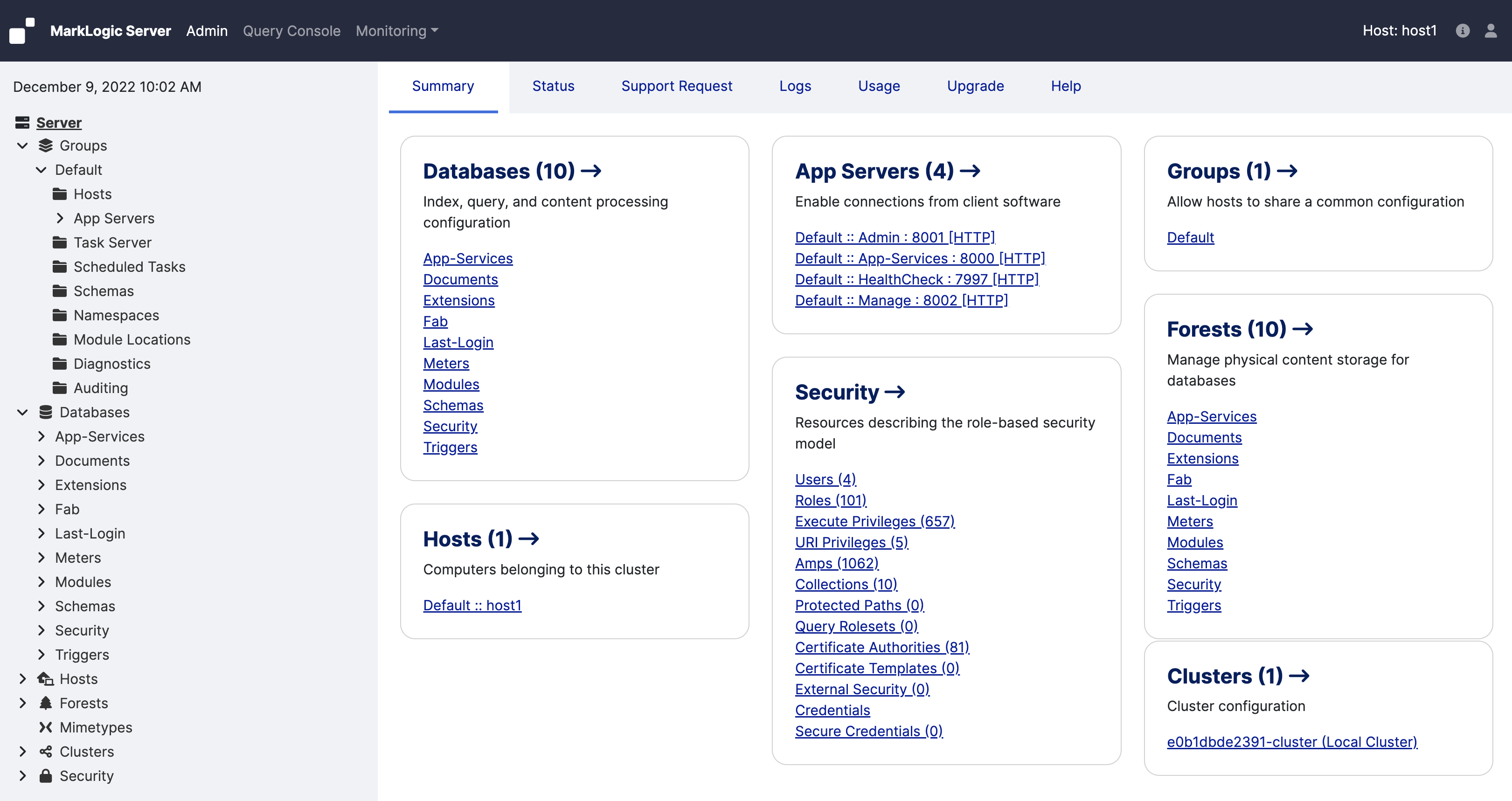Expand the App-Services database node
This screenshot has width=1512, height=801.
[x=41, y=436]
